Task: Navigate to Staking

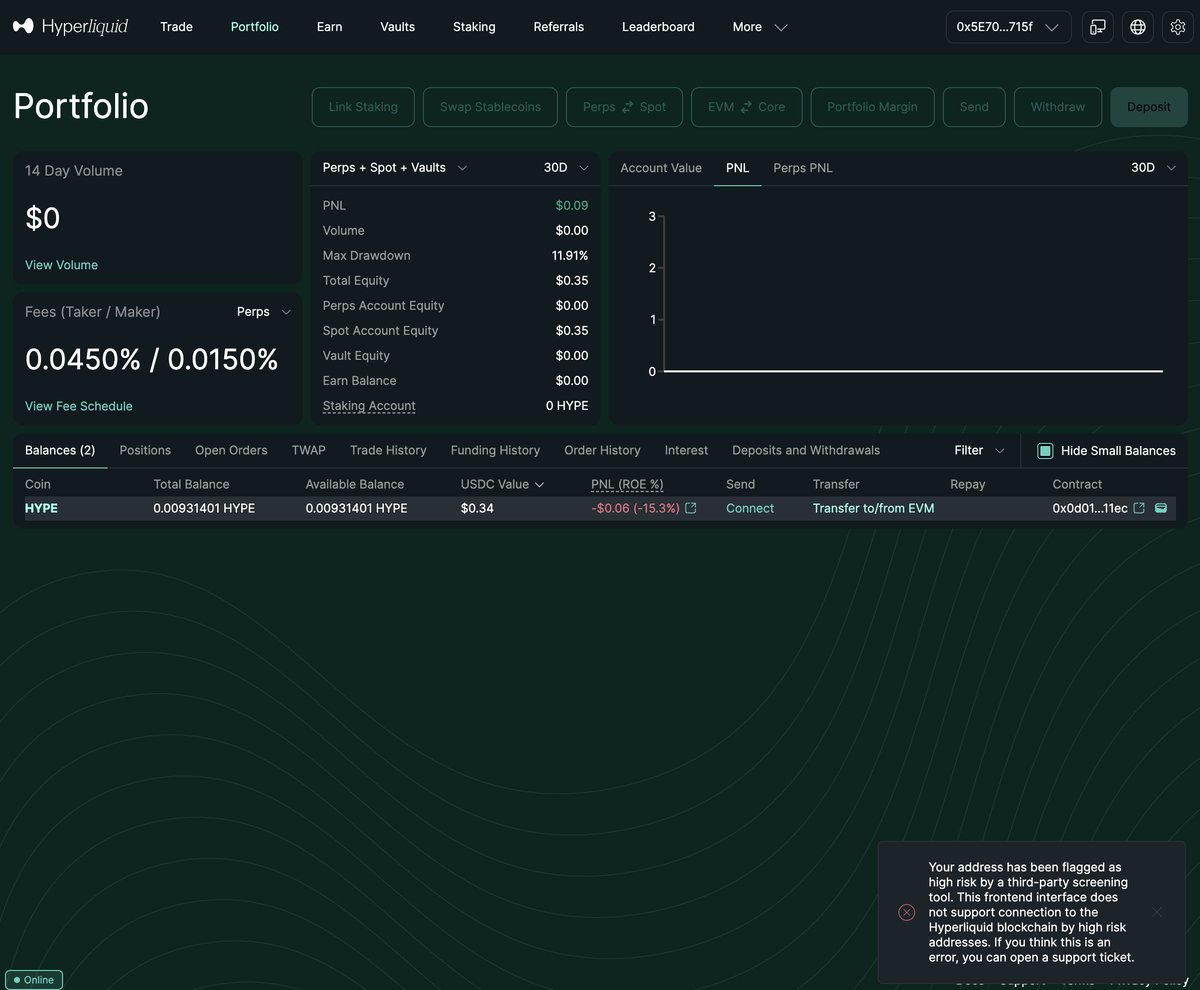Action: tap(474, 27)
